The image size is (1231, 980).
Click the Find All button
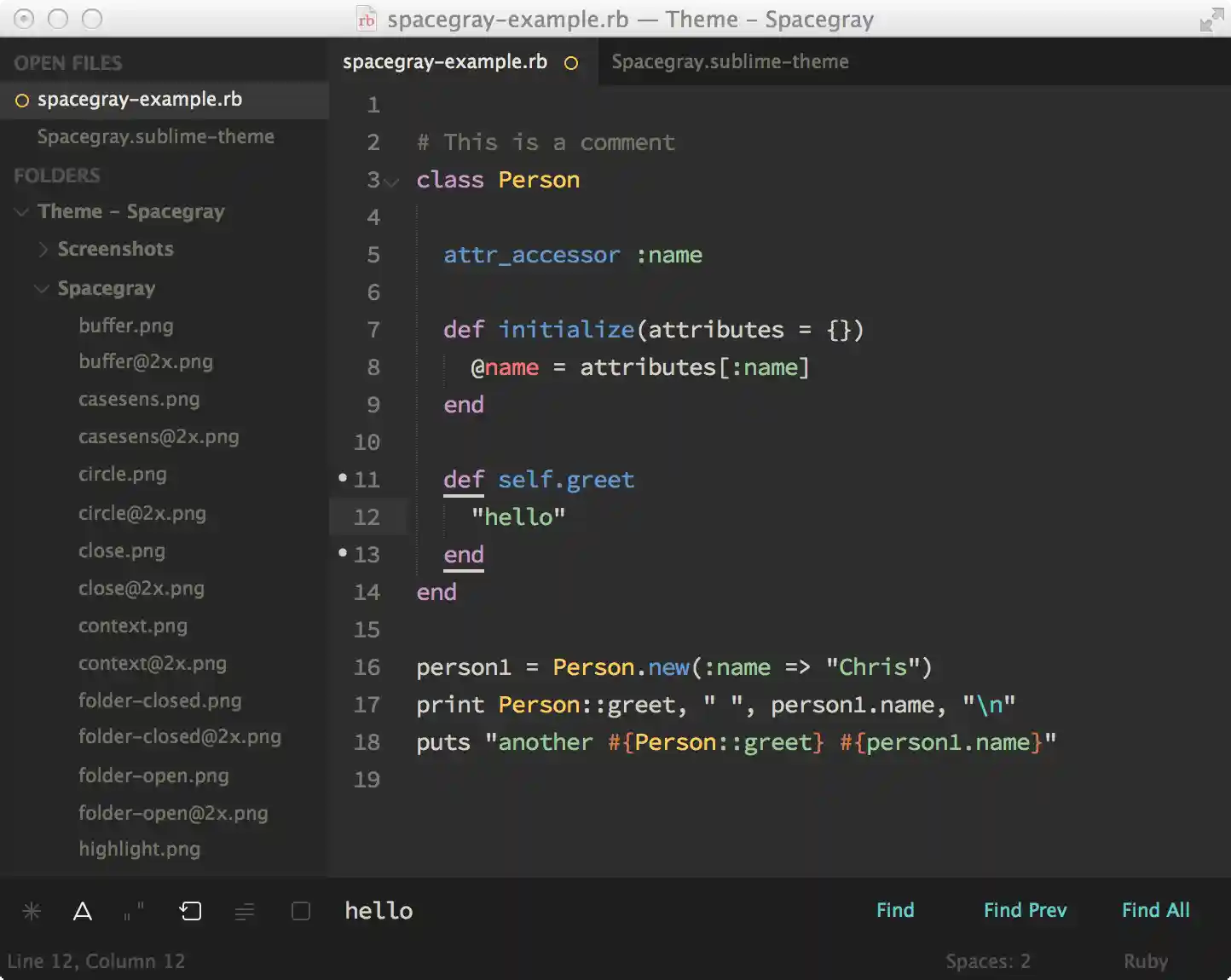pos(1155,910)
